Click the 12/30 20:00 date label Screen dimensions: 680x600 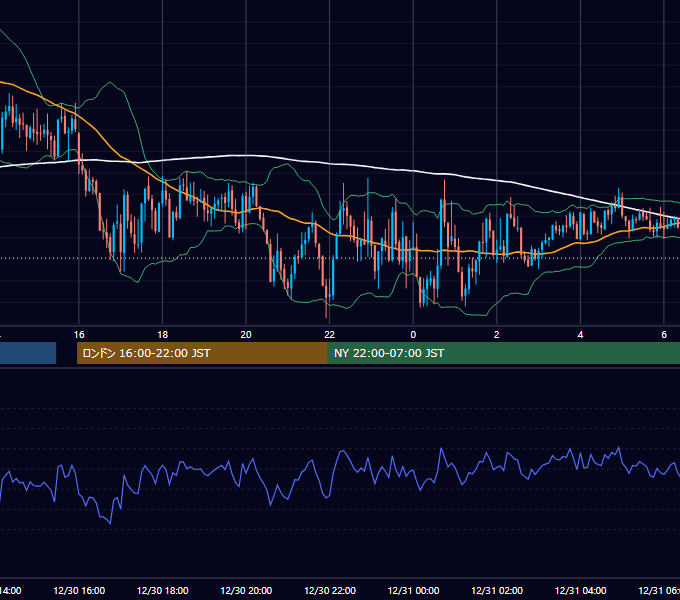(x=246, y=590)
